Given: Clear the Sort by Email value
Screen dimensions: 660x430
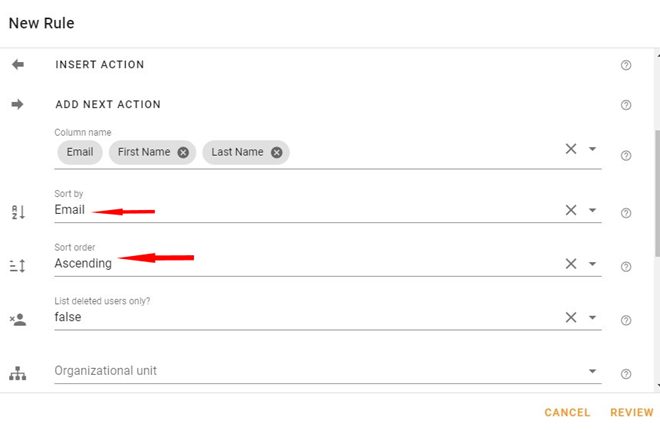Looking at the screenshot, I should pyautogui.click(x=571, y=210).
